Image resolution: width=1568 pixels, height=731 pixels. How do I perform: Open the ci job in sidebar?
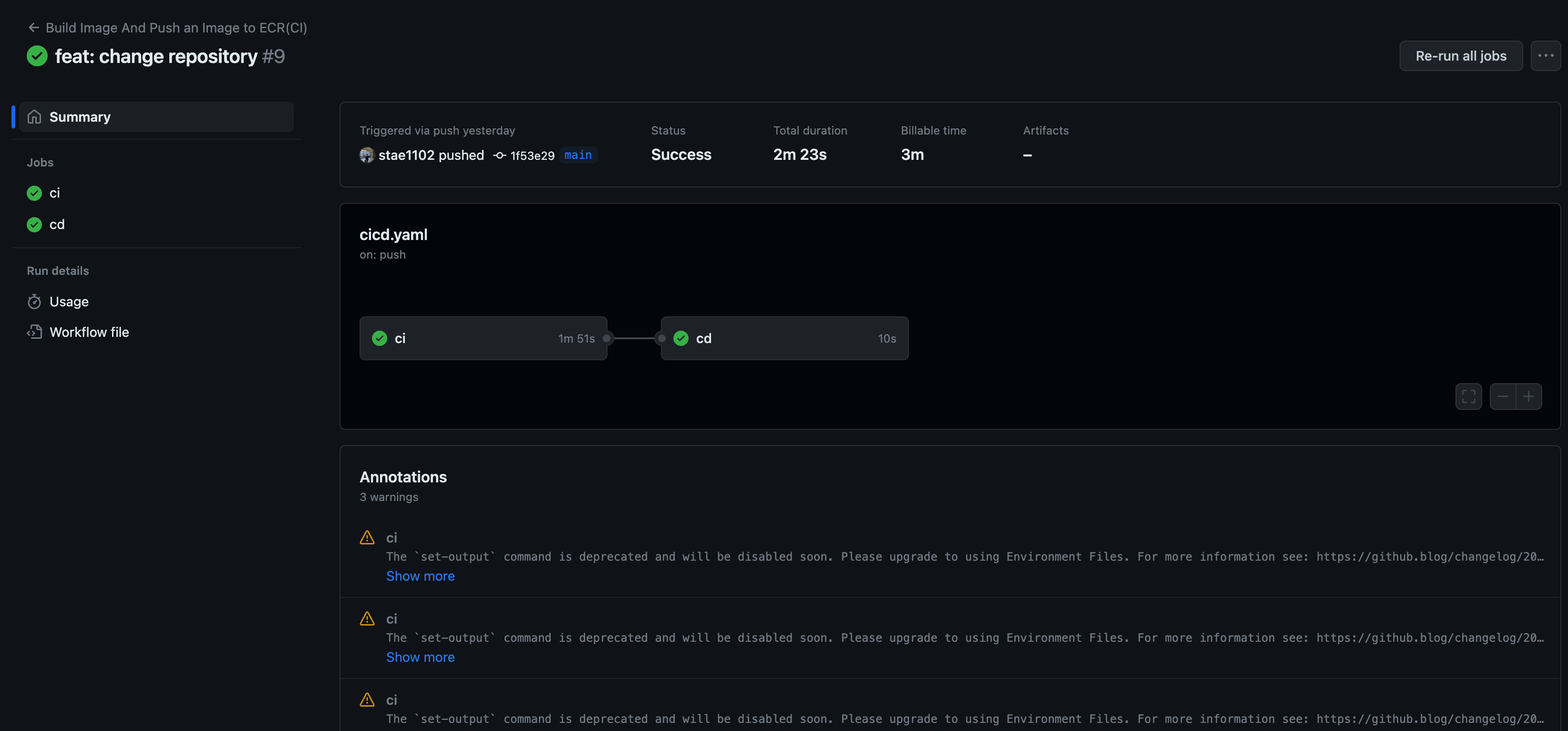[x=54, y=193]
